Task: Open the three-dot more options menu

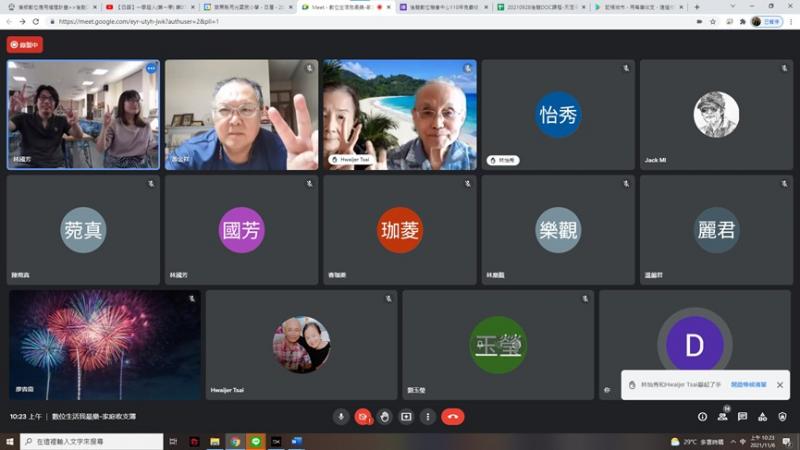Action: (428, 416)
